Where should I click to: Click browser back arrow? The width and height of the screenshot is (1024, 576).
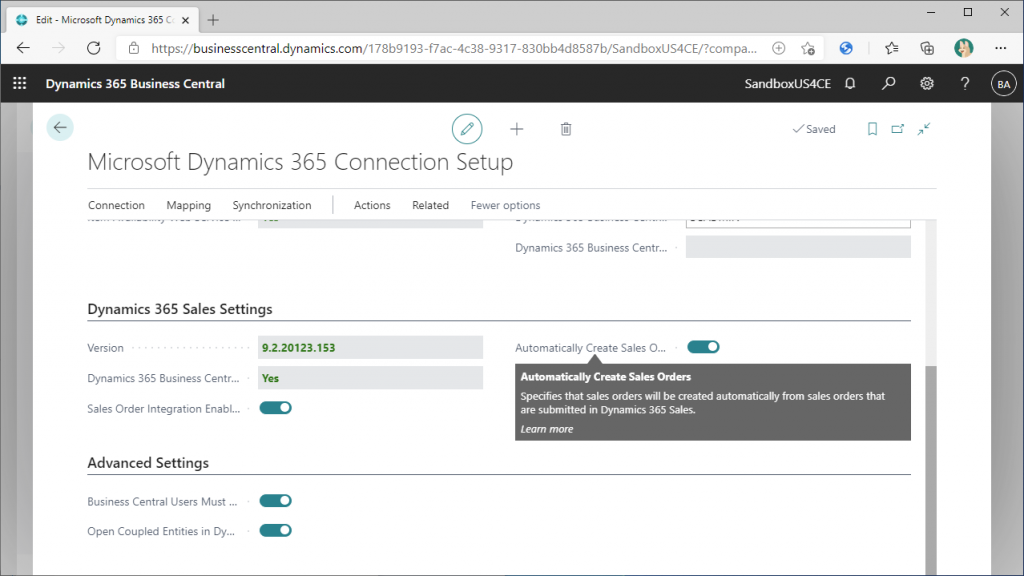pyautogui.click(x=24, y=48)
